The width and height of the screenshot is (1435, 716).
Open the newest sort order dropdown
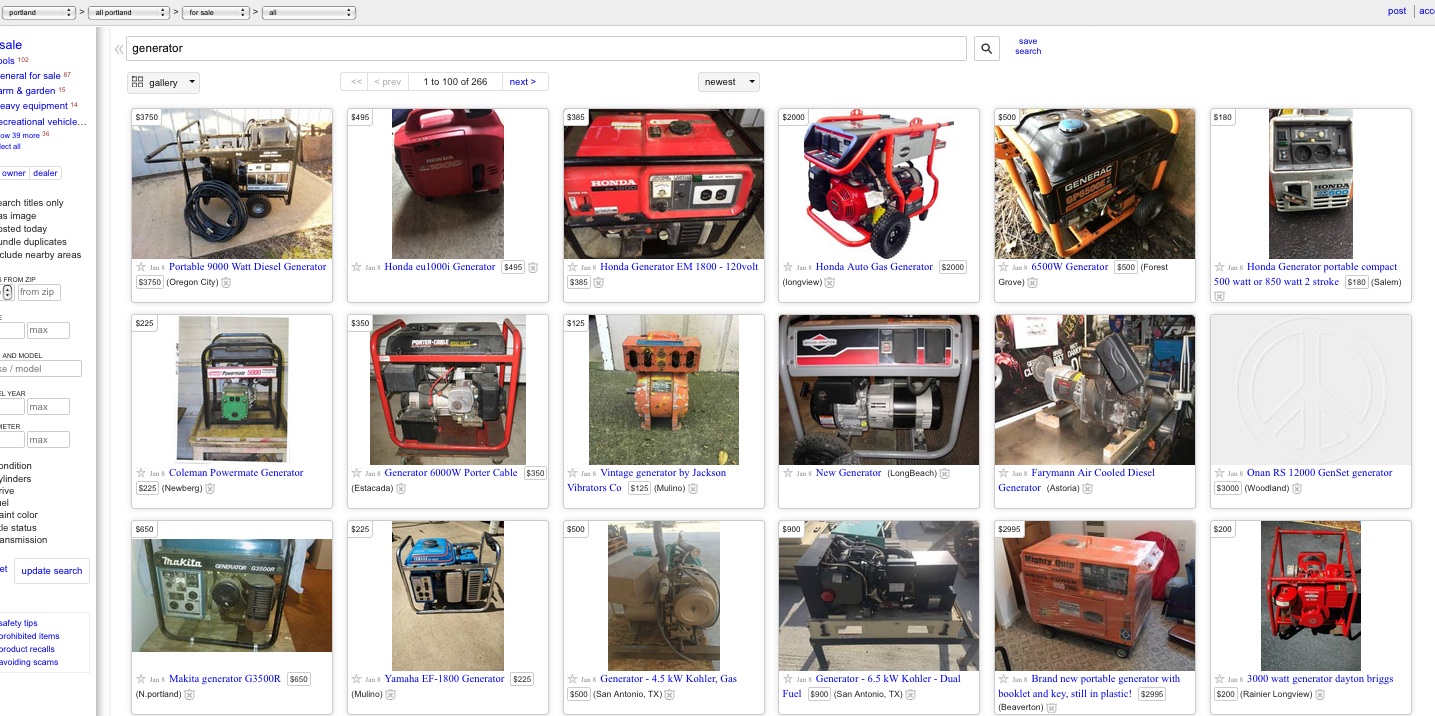pyautogui.click(x=728, y=82)
